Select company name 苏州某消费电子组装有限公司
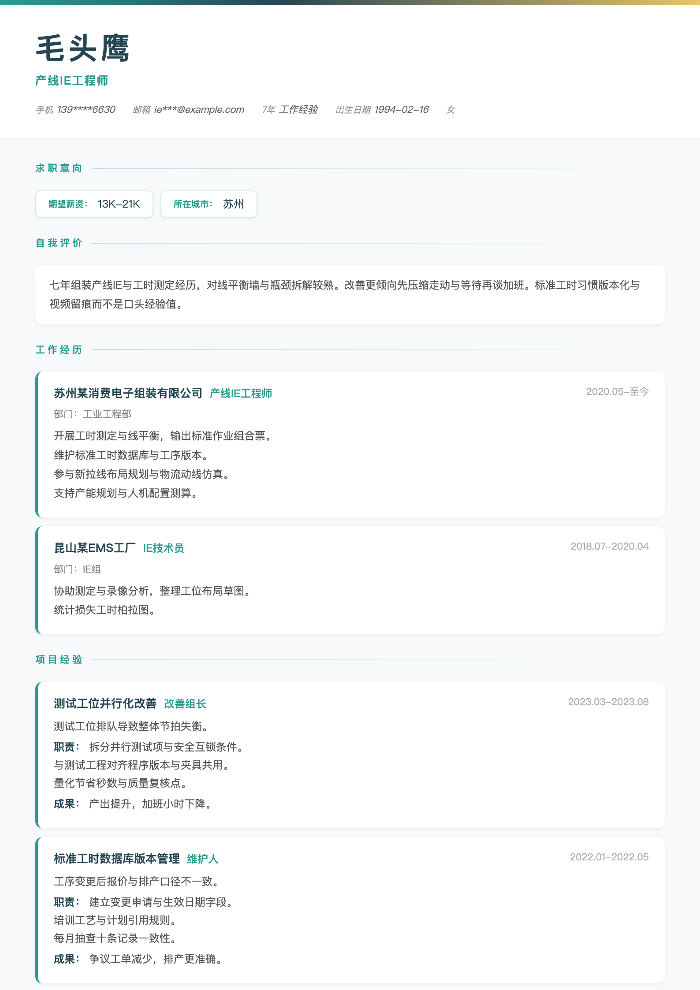The width and height of the screenshot is (700, 990). pos(128,393)
